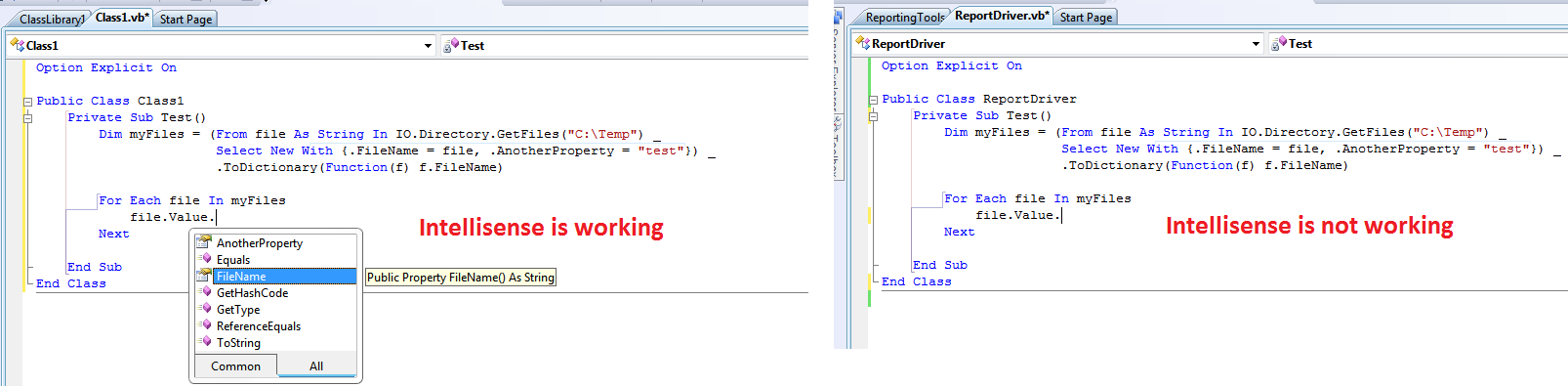The height and width of the screenshot is (387, 1568).
Task: Collapse the Public Class Class1 region
Action: 27,102
